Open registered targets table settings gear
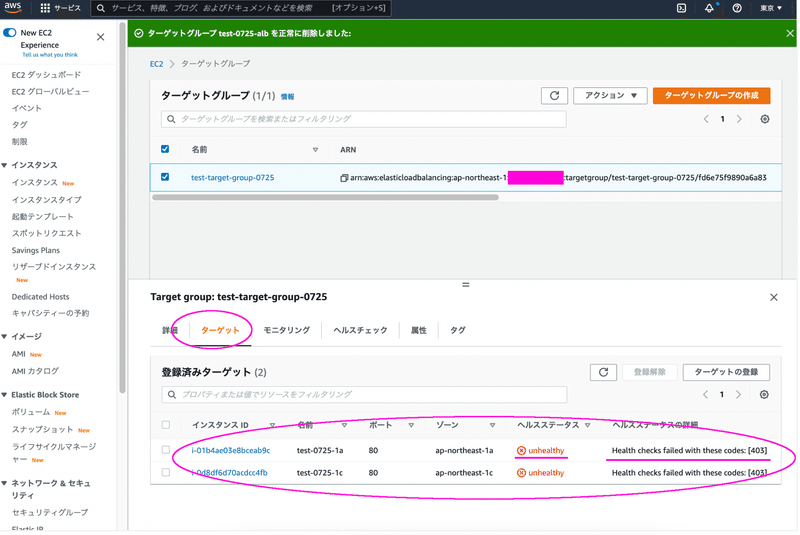 (764, 395)
